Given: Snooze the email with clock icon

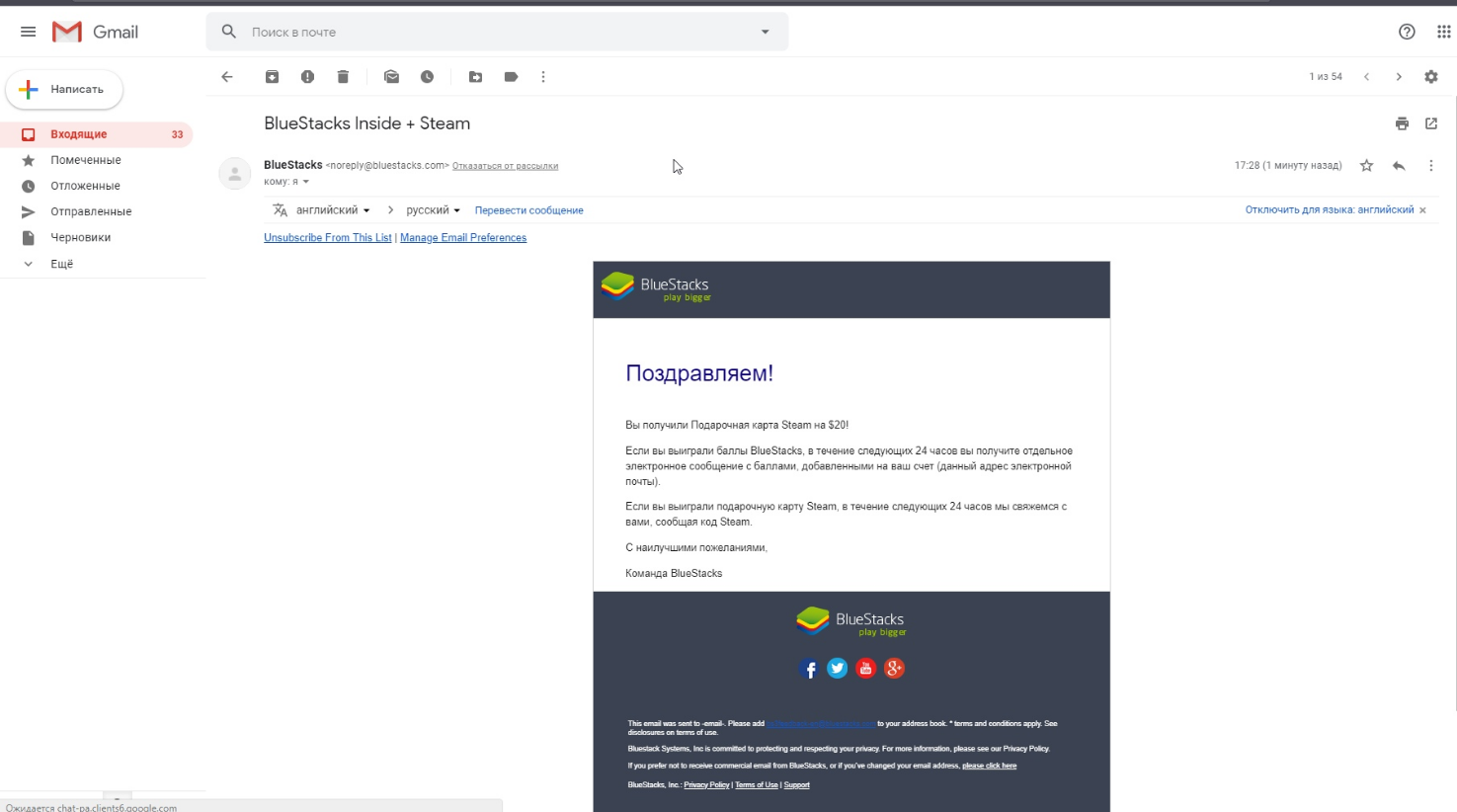Looking at the screenshot, I should [x=427, y=77].
